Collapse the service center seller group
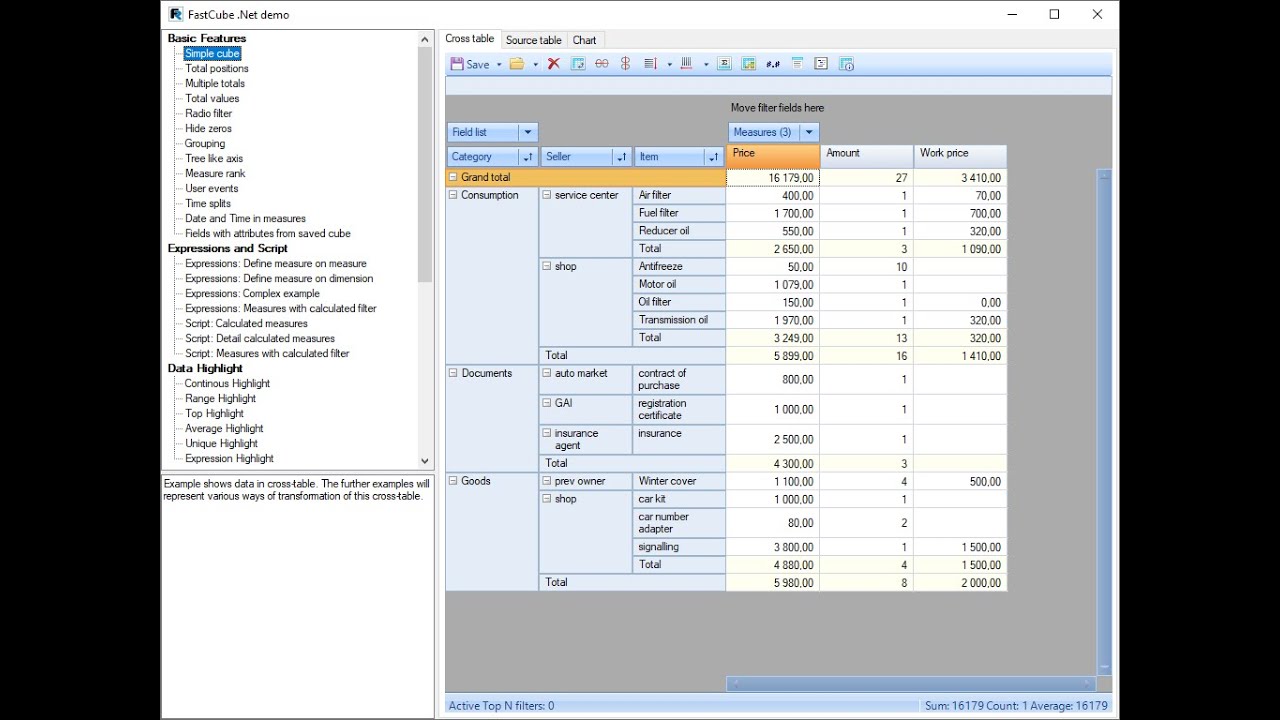The width and height of the screenshot is (1280, 720). (547, 195)
